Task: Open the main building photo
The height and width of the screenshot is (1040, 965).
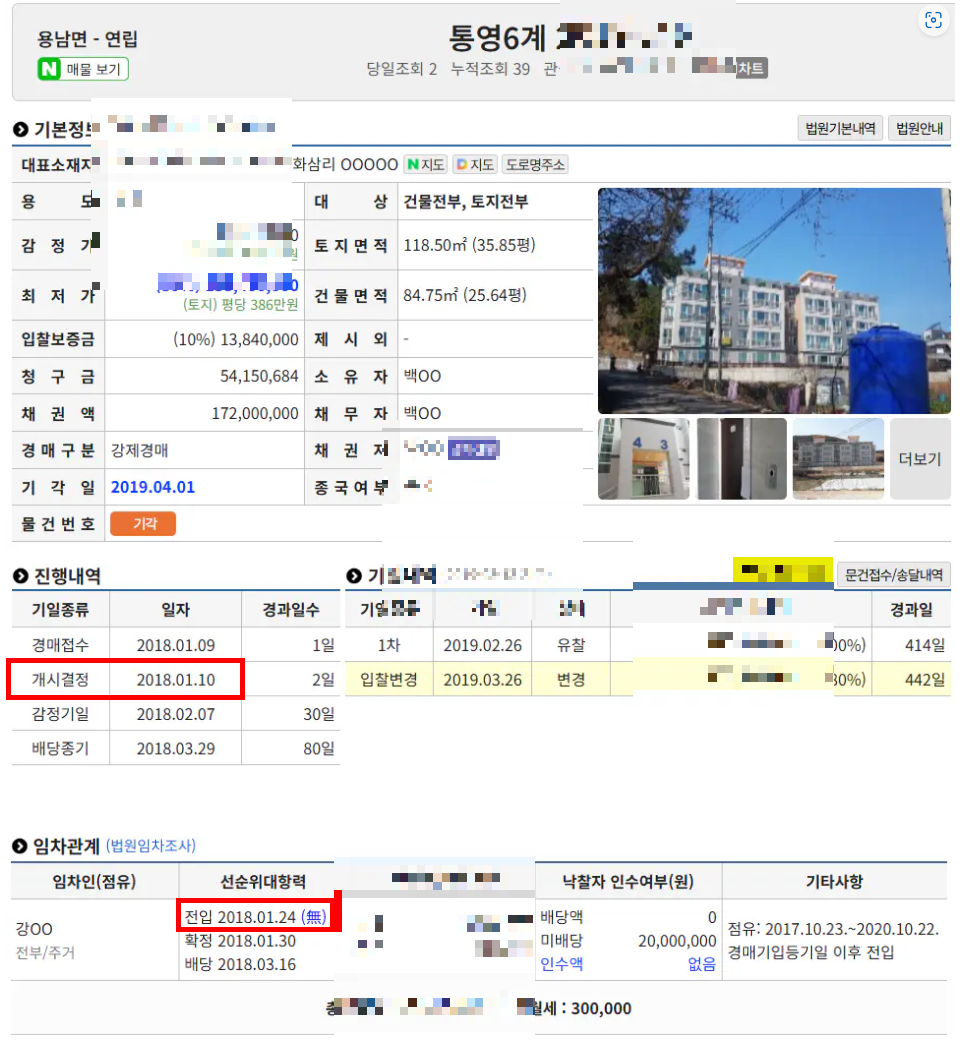Action: click(x=774, y=300)
